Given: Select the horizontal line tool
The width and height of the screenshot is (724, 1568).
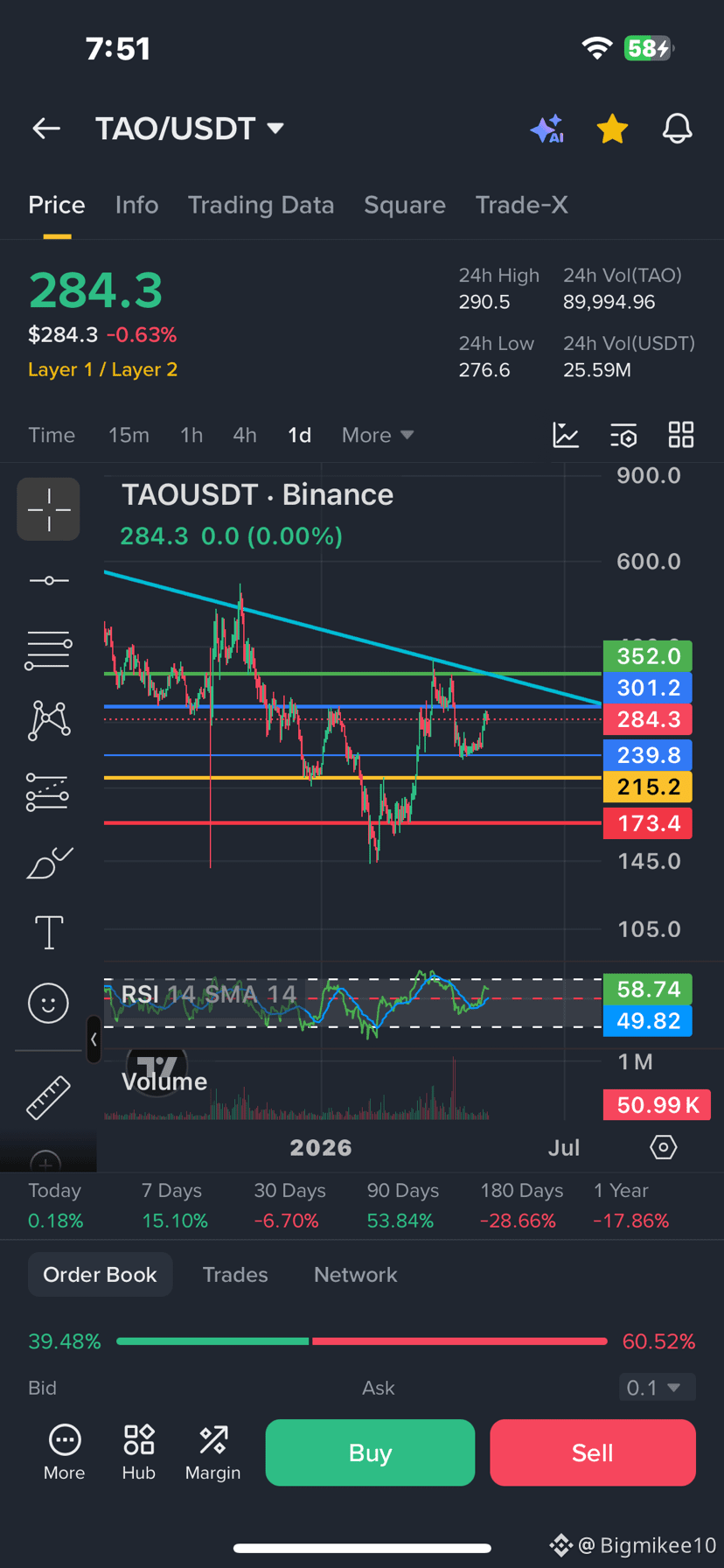Looking at the screenshot, I should [x=49, y=581].
